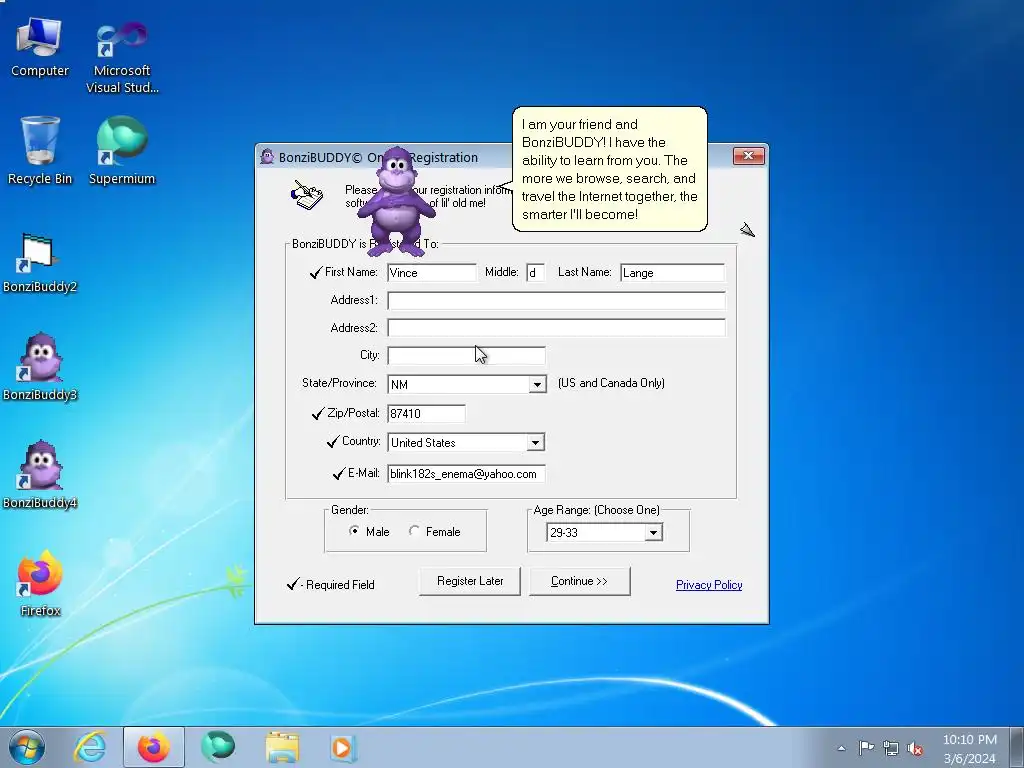Select the BonziBuddy2 desktop shortcut
The height and width of the screenshot is (768, 1024).
point(40,263)
